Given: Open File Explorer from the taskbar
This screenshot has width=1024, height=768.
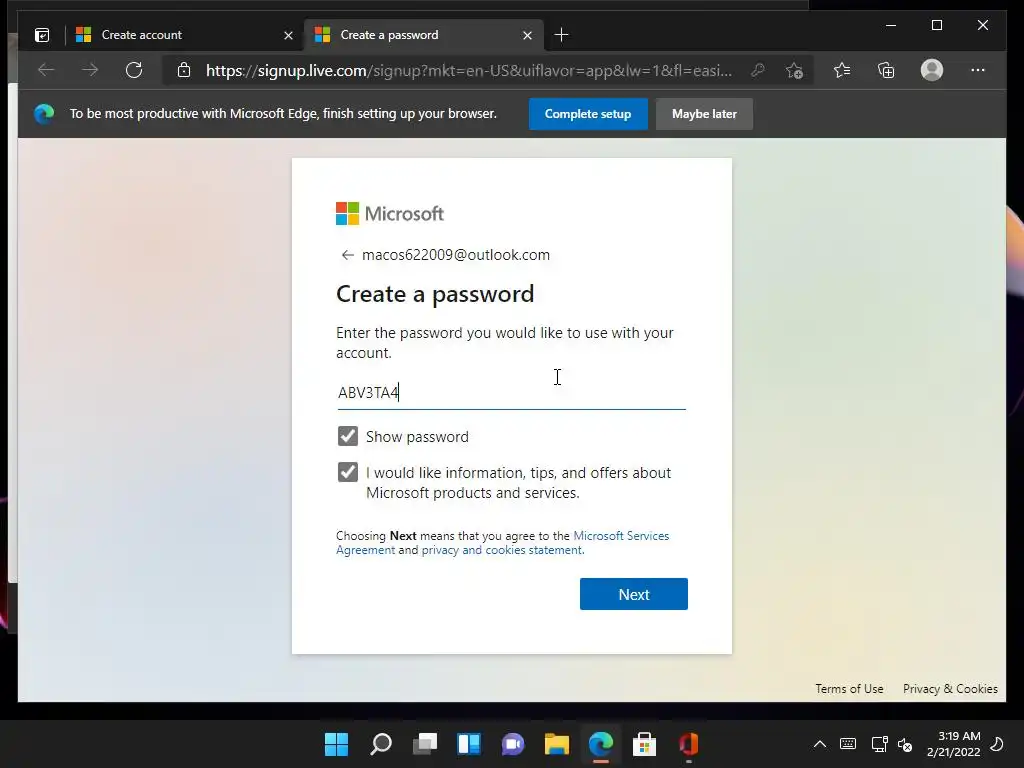Looking at the screenshot, I should [557, 744].
